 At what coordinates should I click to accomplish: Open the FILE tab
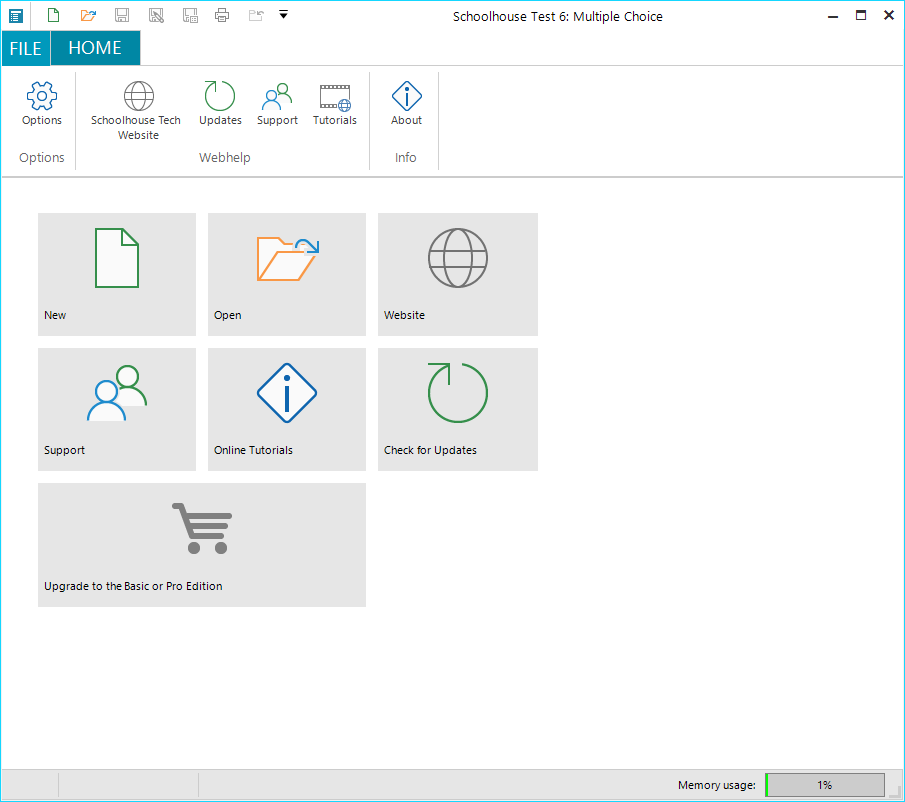point(26,48)
